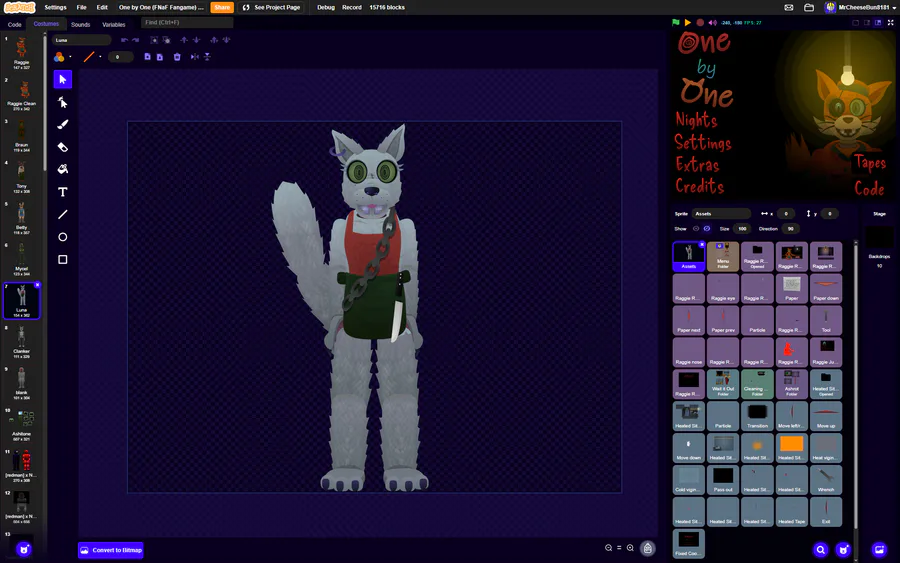This screenshot has height=563, width=900.
Task: Open the File menu
Action: tap(82, 7)
